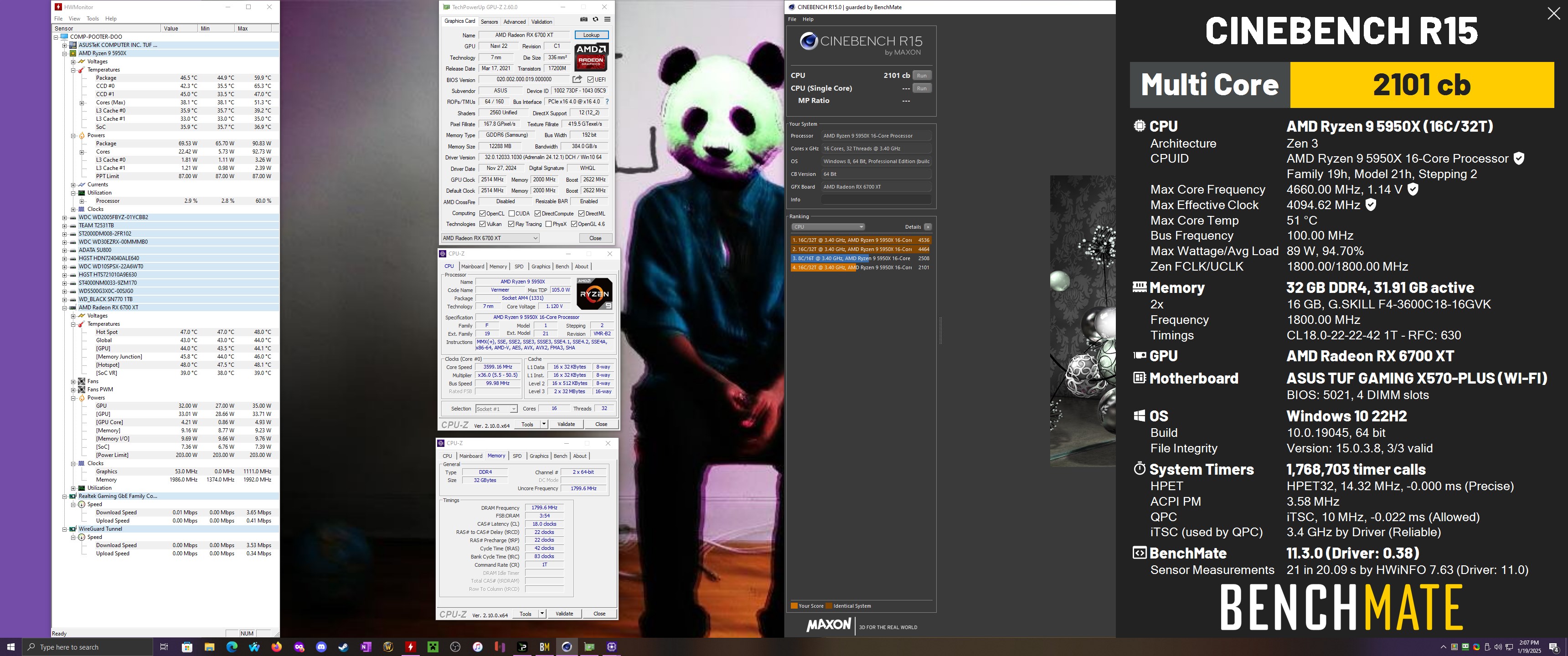Toggle the Ray Tracing checkbox

(511, 224)
